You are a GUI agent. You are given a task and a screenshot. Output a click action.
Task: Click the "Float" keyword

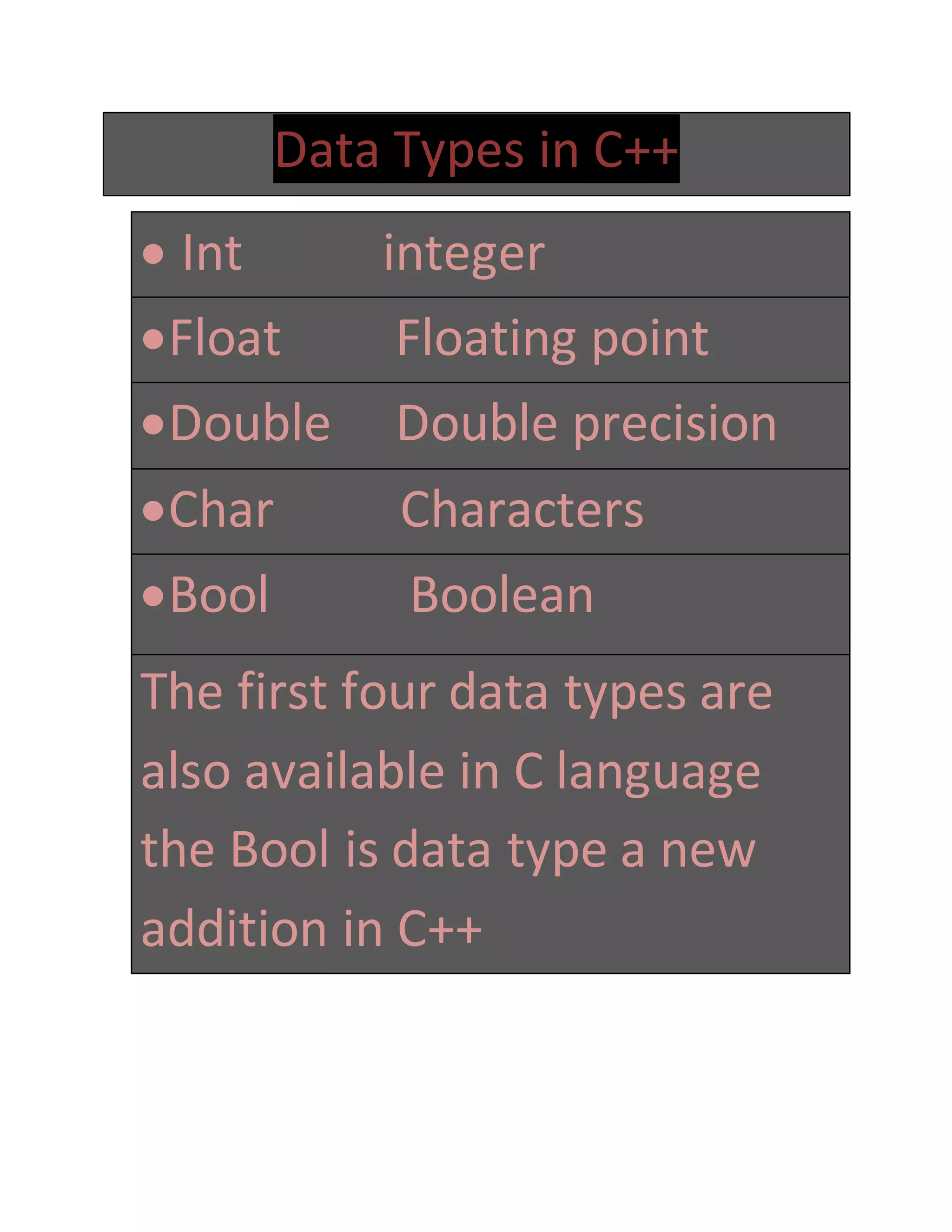(225, 338)
